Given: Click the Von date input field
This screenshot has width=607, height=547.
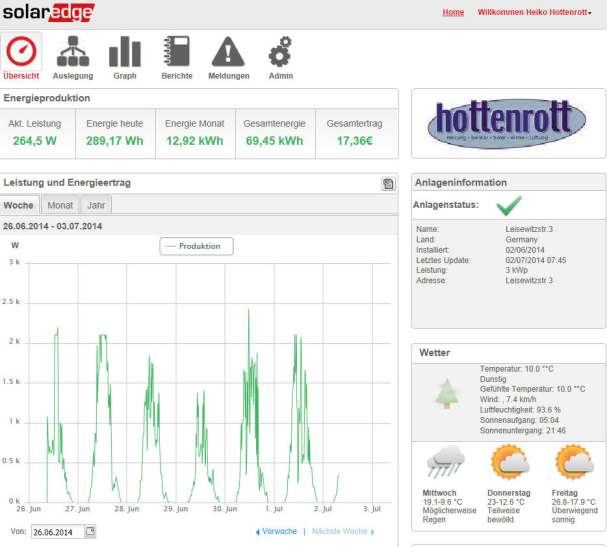Looking at the screenshot, I should [x=56, y=531].
